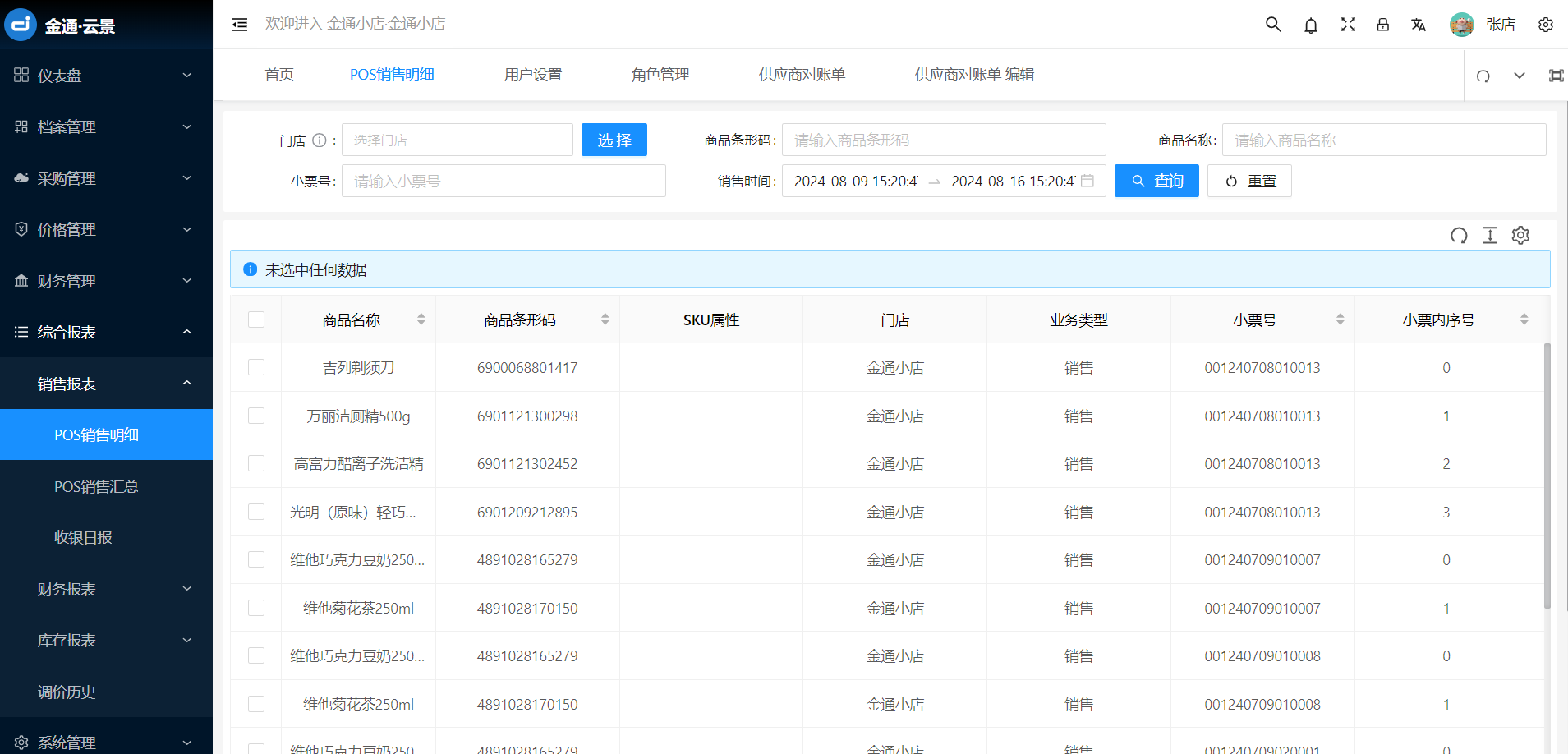Expand the 仪表盘 menu
Image resolution: width=1568 pixels, height=754 pixels.
point(106,76)
